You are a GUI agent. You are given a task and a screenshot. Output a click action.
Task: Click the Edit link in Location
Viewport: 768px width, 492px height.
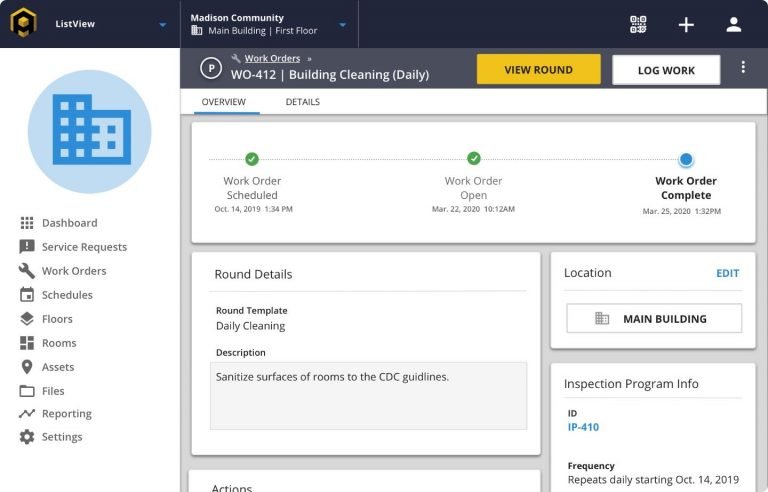(x=727, y=273)
